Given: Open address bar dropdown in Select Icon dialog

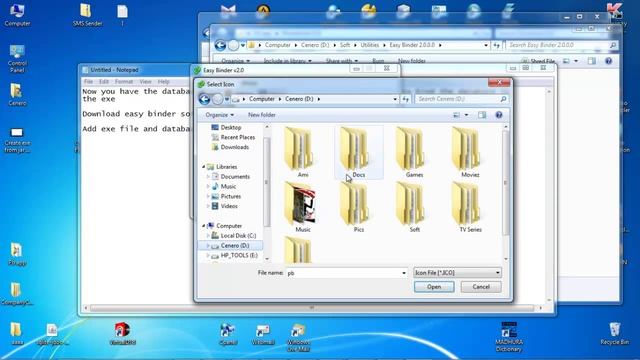Looking at the screenshot, I should tap(395, 99).
